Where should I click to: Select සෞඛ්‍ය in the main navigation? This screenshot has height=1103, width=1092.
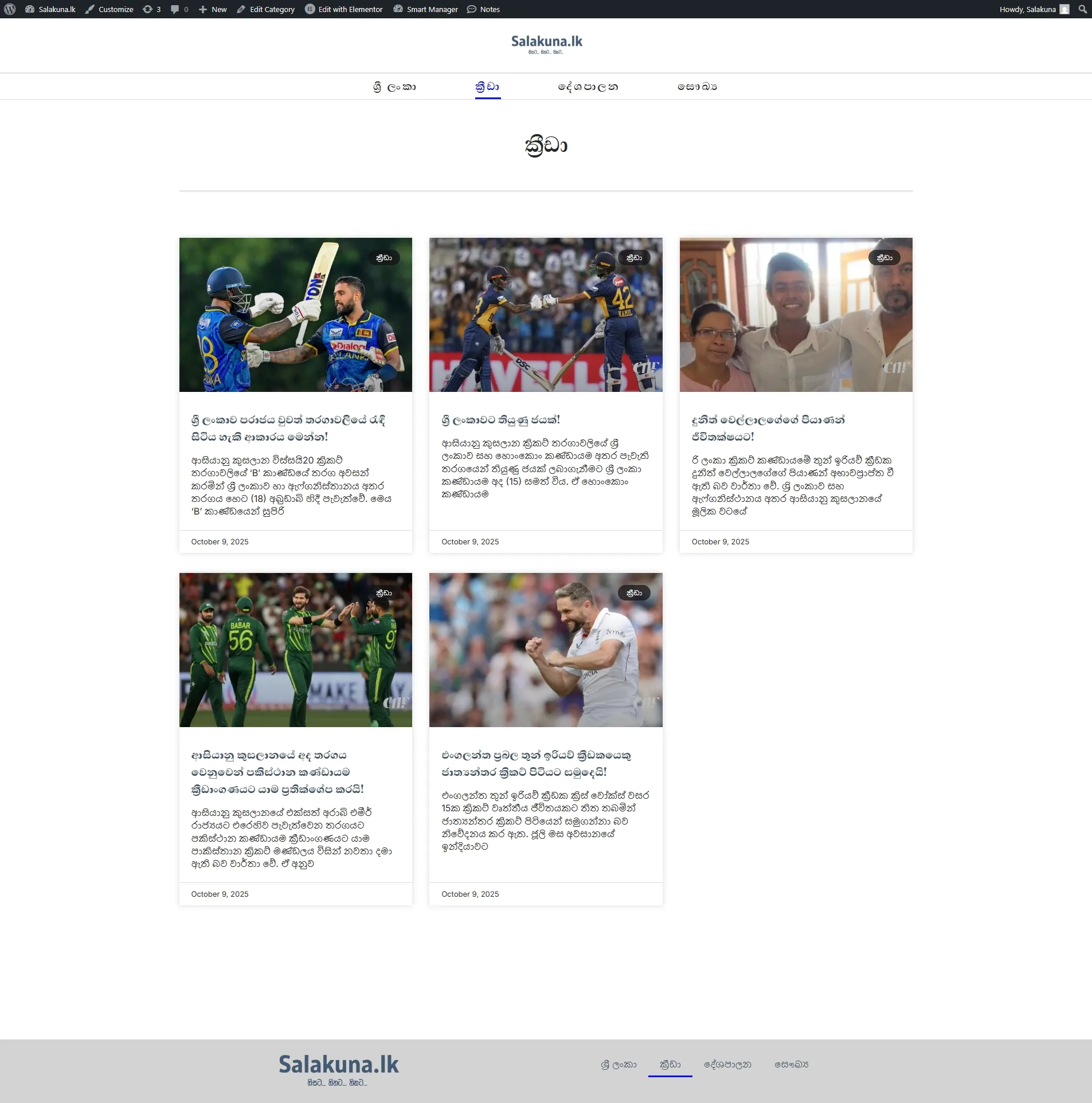pyautogui.click(x=695, y=87)
